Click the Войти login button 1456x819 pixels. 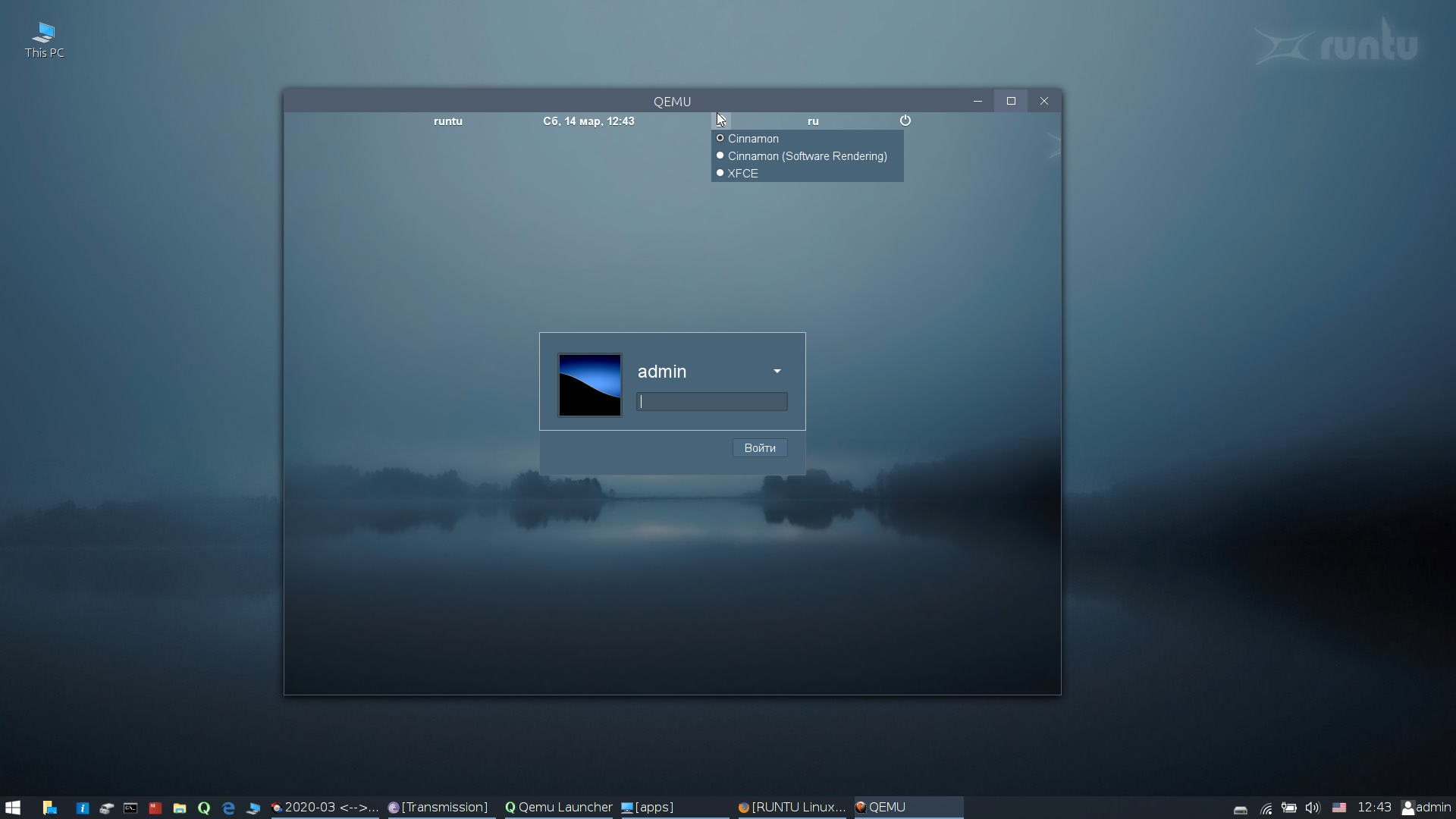click(x=760, y=448)
